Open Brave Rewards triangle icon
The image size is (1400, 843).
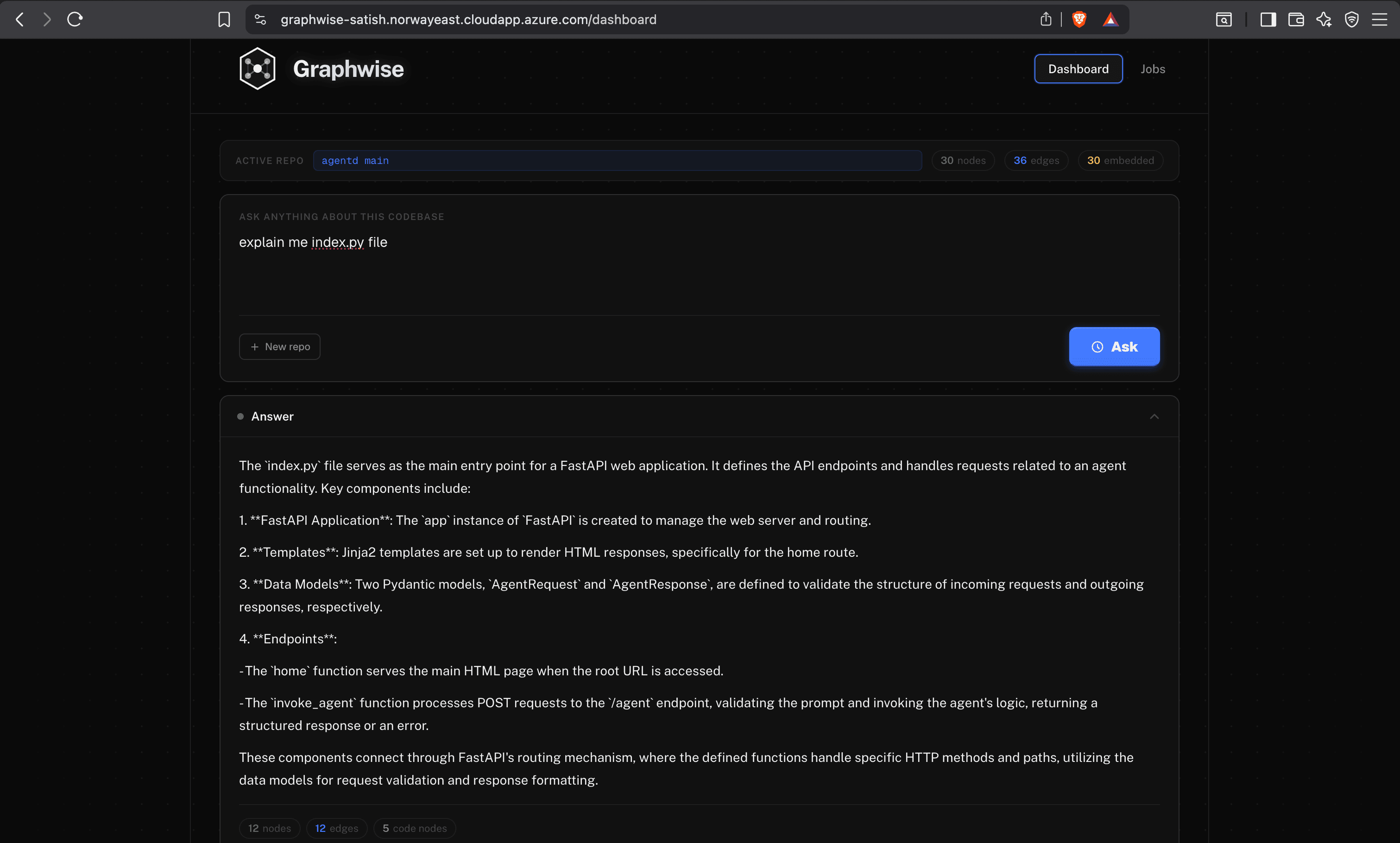(1111, 19)
